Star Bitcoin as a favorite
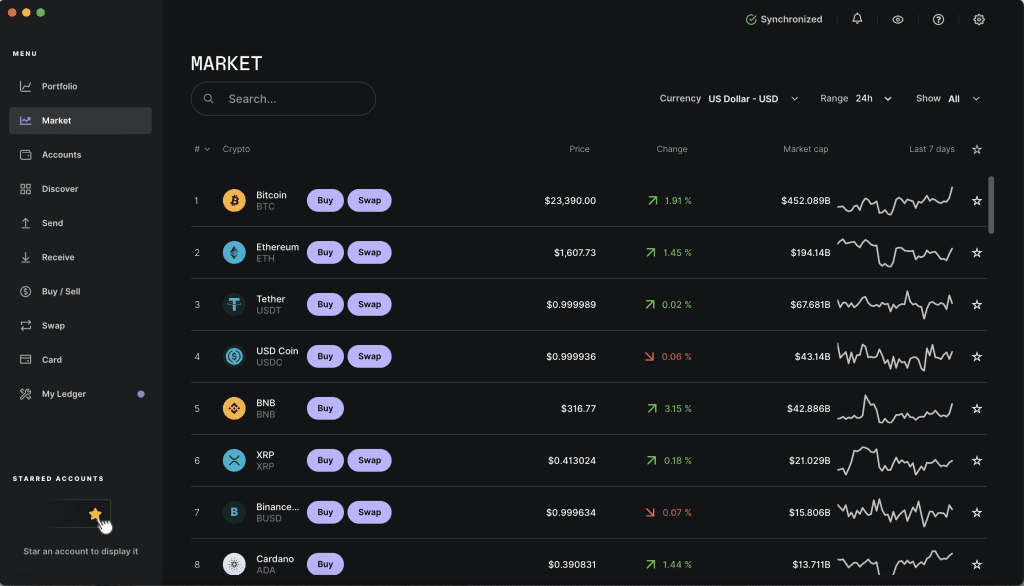The height and width of the screenshot is (586, 1024). click(x=977, y=200)
